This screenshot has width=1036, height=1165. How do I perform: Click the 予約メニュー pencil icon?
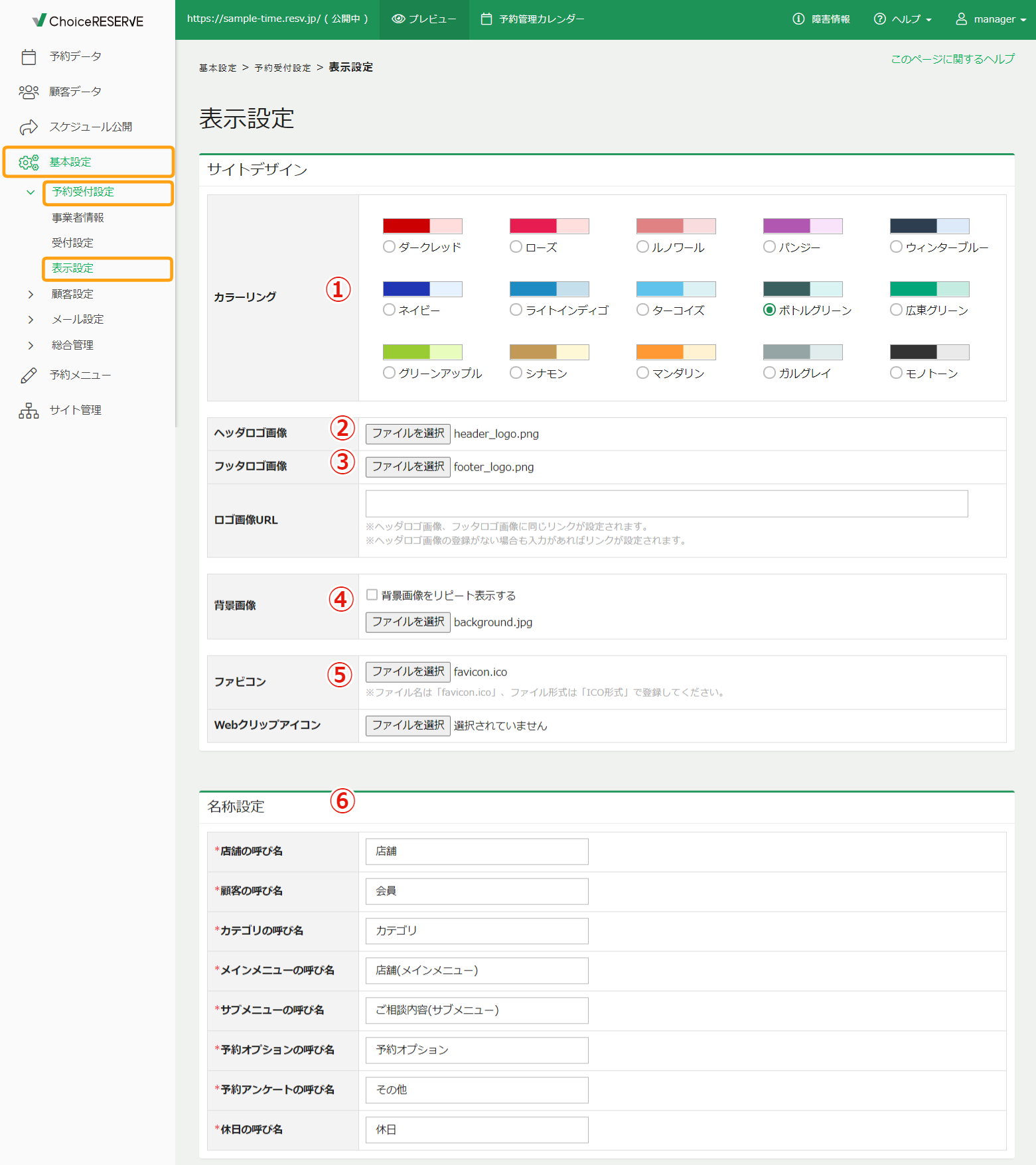[x=29, y=376]
